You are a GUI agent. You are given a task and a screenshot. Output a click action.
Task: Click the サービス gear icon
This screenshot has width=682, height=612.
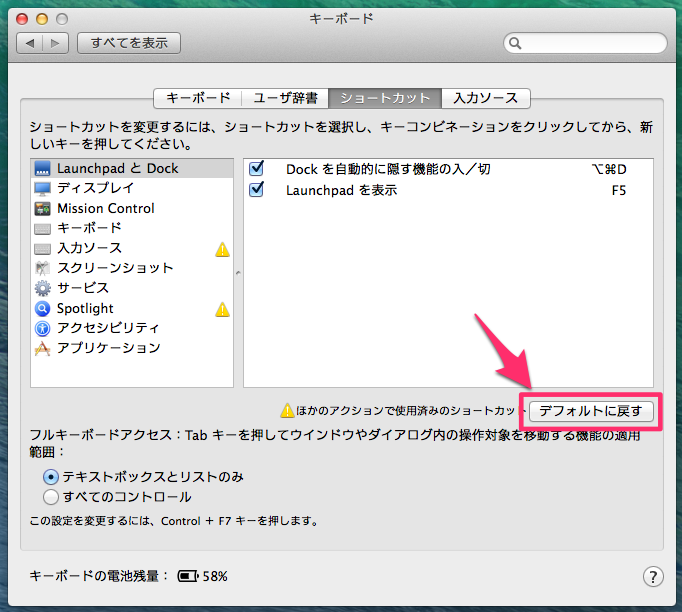(43, 288)
